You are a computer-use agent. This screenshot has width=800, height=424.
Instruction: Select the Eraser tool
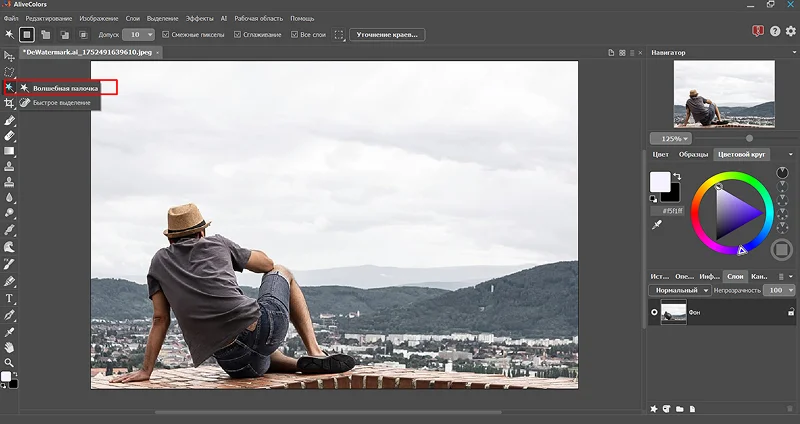point(9,136)
